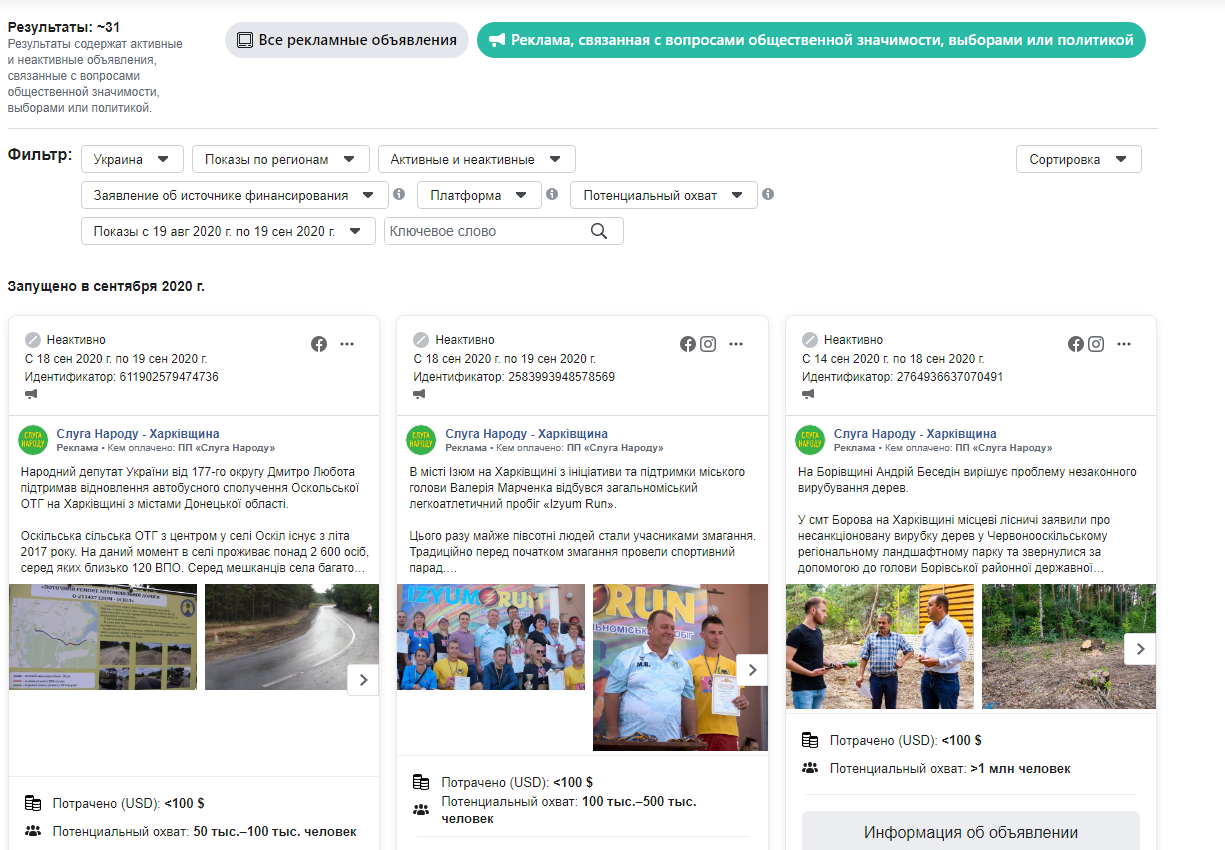The height and width of the screenshot is (850, 1225).
Task: Switch to Все рекламные объявления tab
Action: [x=346, y=40]
